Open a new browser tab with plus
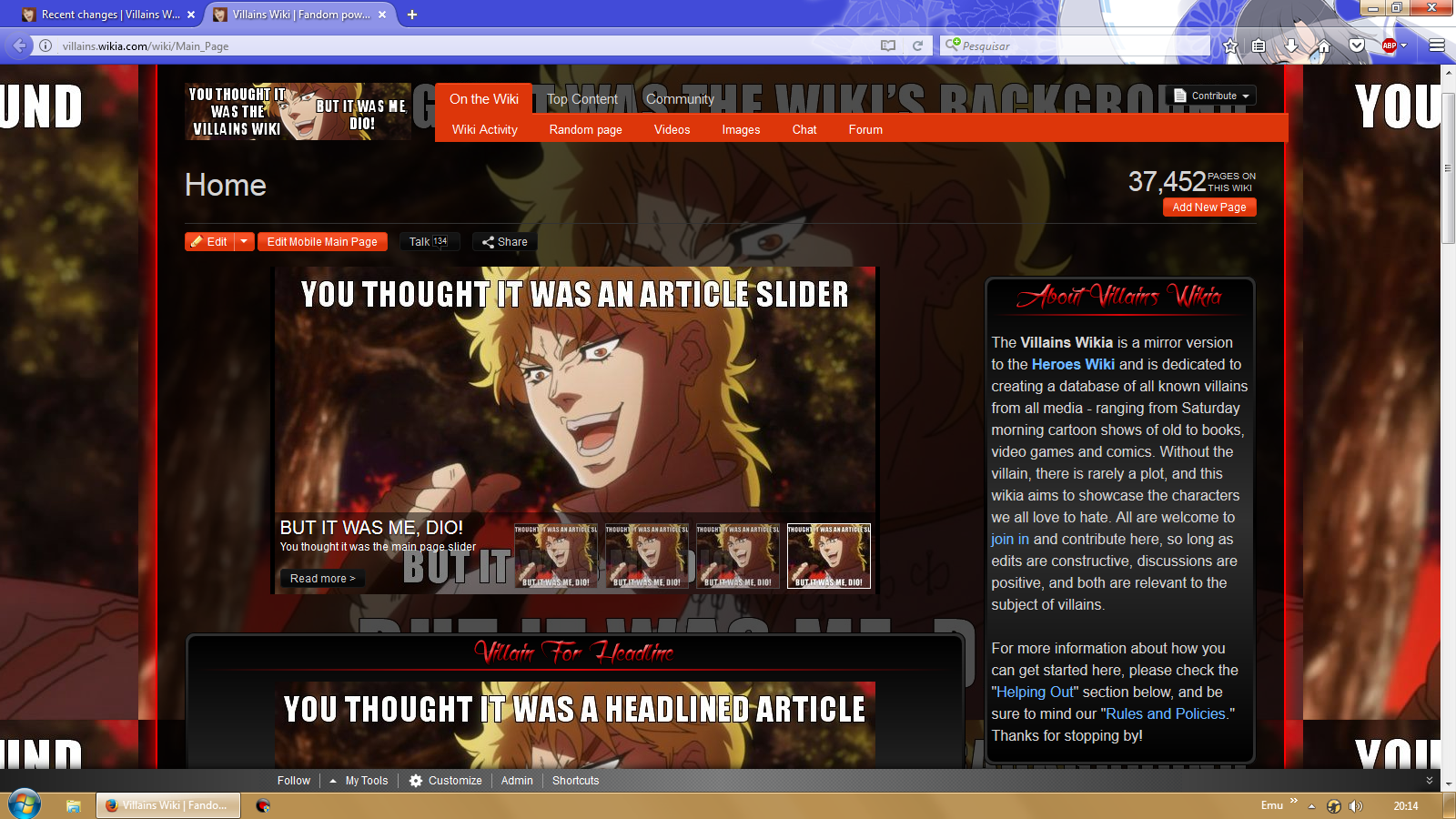This screenshot has width=1456, height=819. (412, 15)
